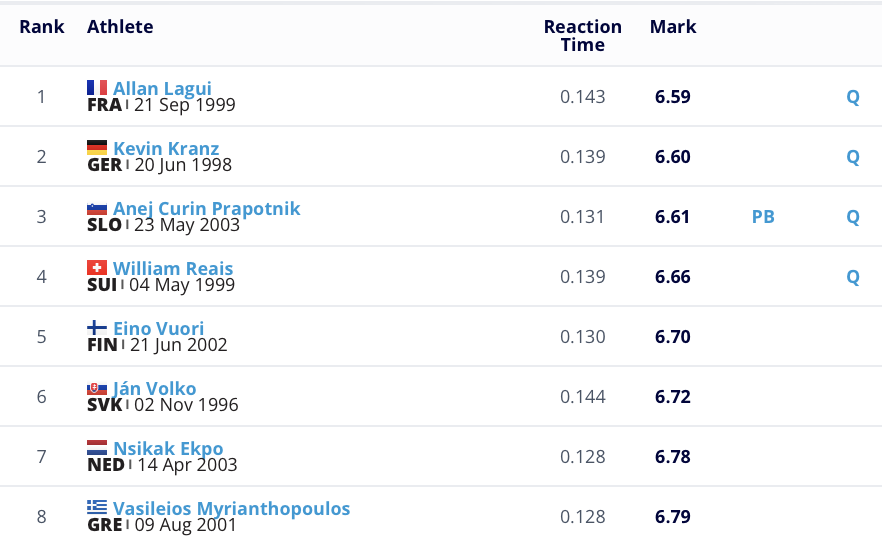Click the Finnish flag icon
Viewport: 882px width, 542px height.
(x=97, y=328)
